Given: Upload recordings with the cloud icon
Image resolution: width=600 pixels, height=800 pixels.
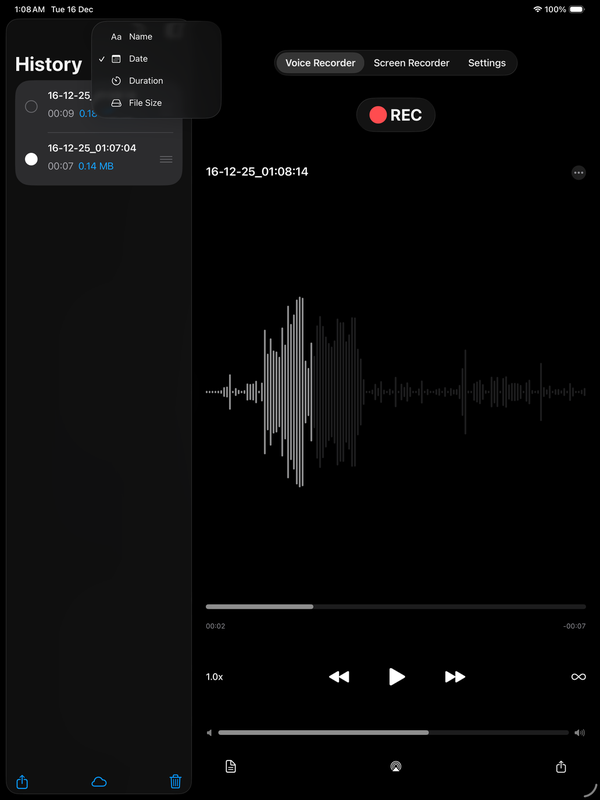Looking at the screenshot, I should tap(99, 782).
